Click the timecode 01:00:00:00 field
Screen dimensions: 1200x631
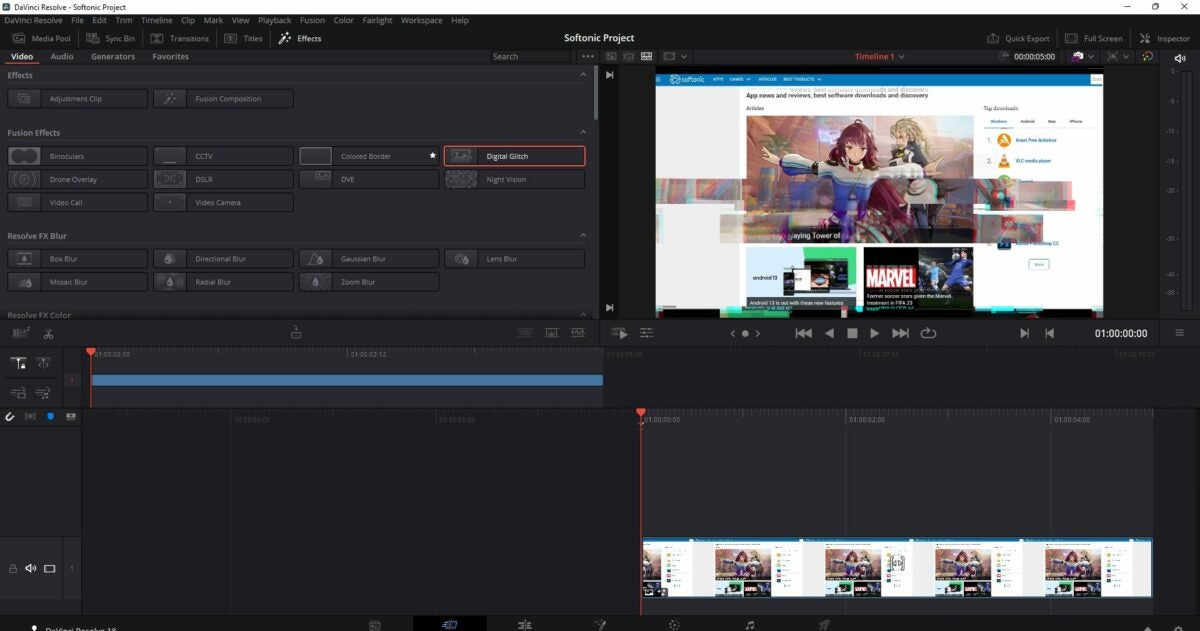[1121, 333]
